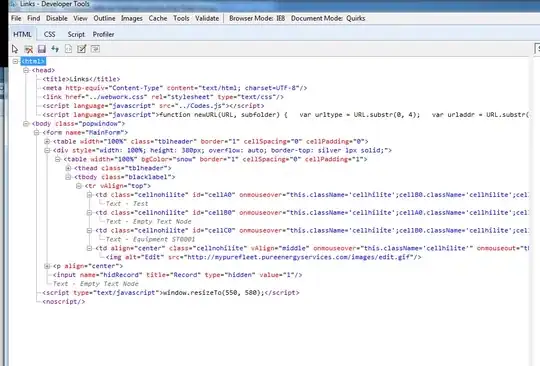Collapse the td align center node
This screenshot has width=540, height=366.
coord(90,248)
